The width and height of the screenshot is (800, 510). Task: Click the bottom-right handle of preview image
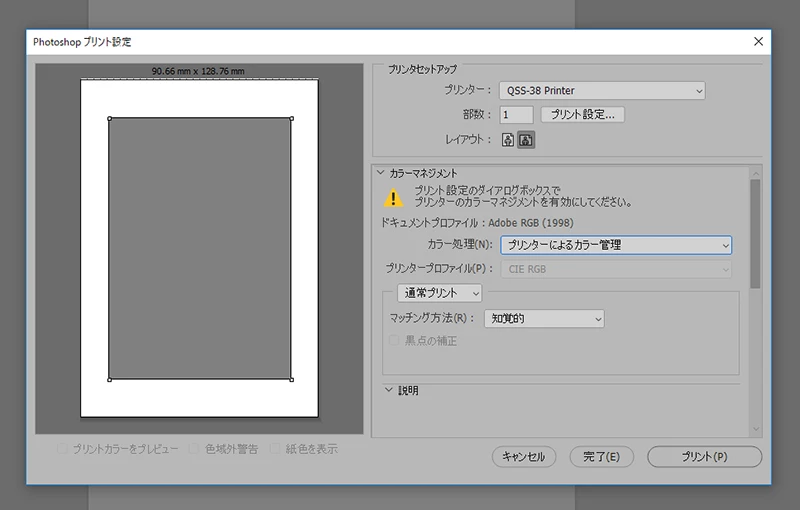tap(291, 379)
